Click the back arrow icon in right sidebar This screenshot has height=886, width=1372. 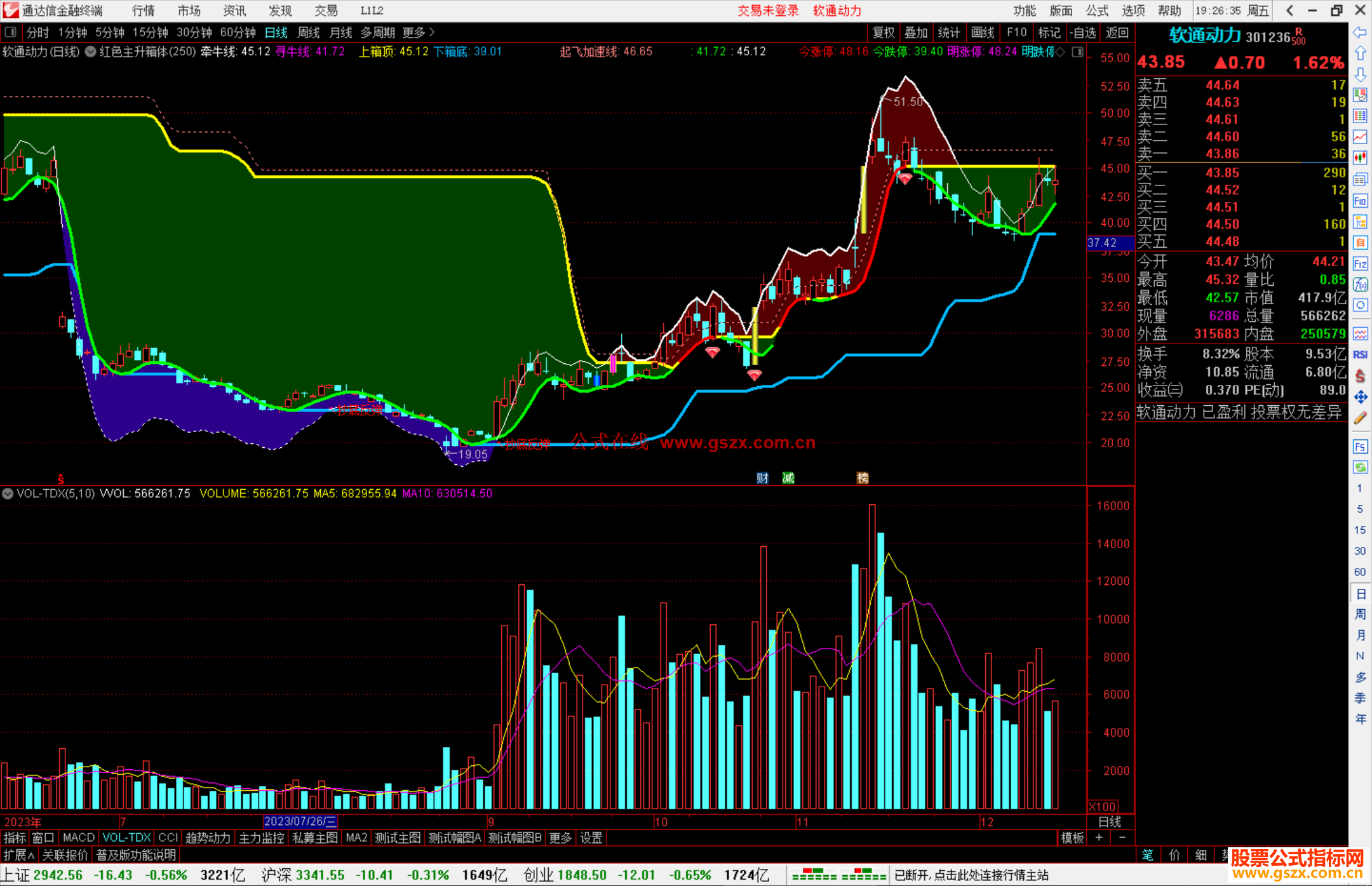tap(1360, 32)
